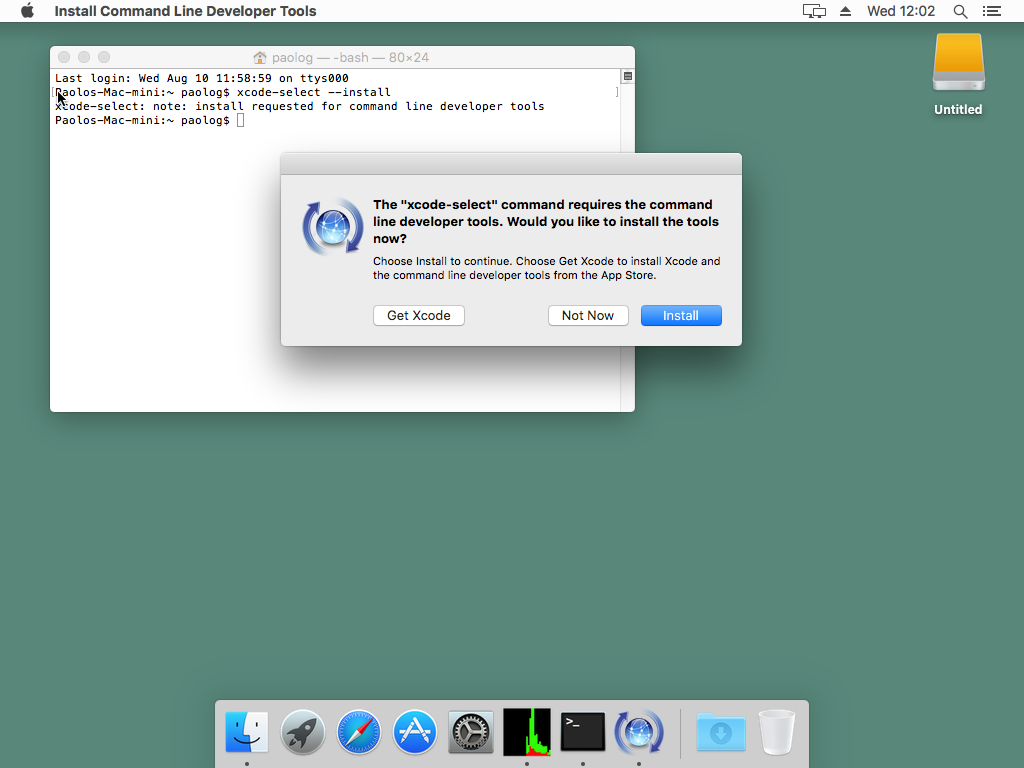Viewport: 1024px width, 768px height.
Task: Open the Finder from the Dock
Action: tap(247, 732)
